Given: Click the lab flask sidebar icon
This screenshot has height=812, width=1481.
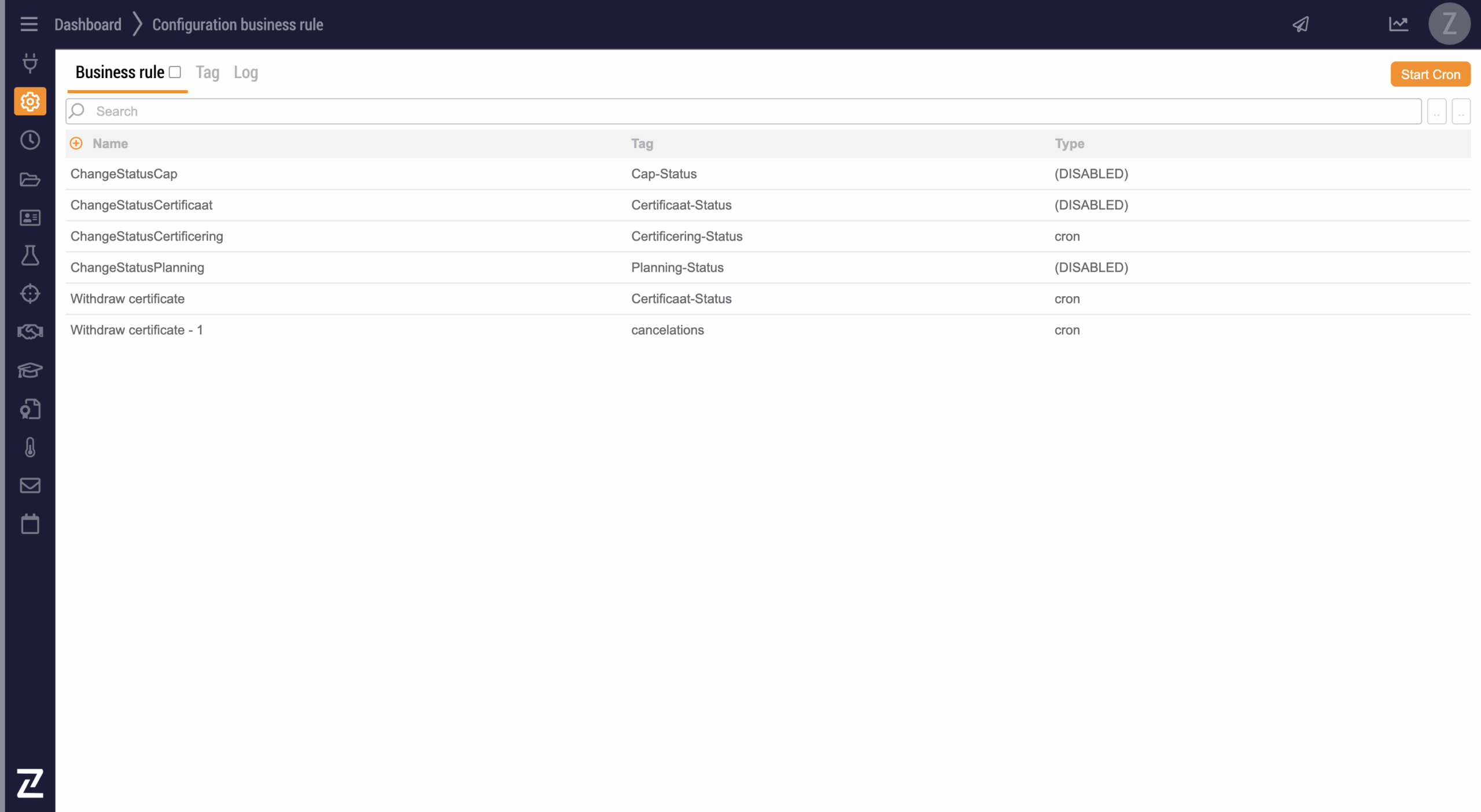Looking at the screenshot, I should [x=30, y=255].
